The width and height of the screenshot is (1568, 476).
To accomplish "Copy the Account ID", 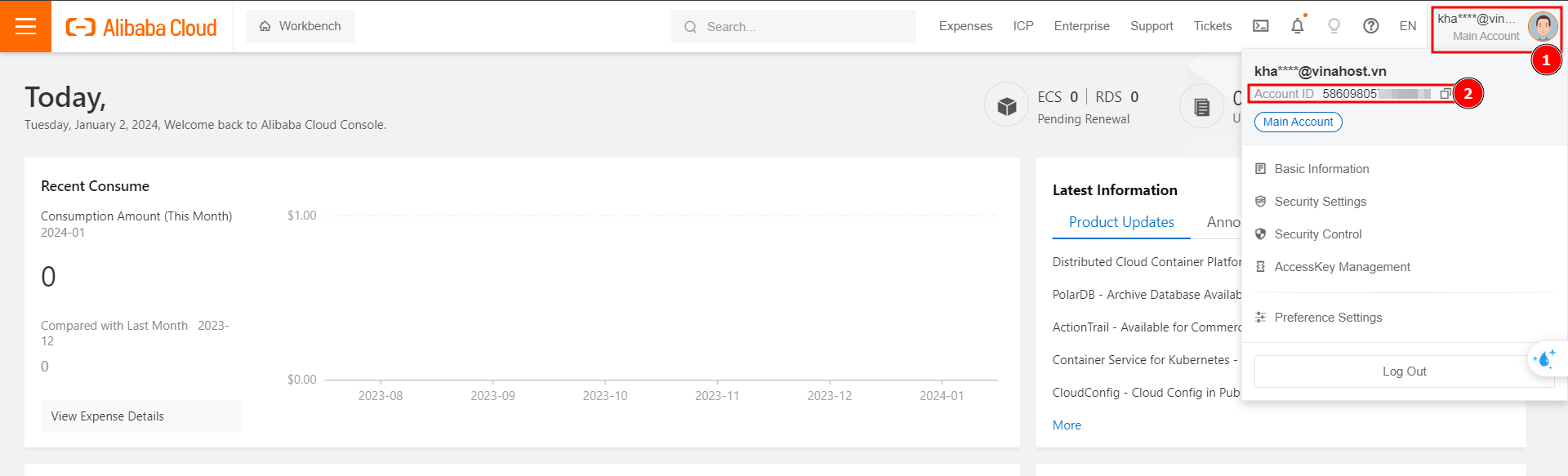I will click(1445, 94).
